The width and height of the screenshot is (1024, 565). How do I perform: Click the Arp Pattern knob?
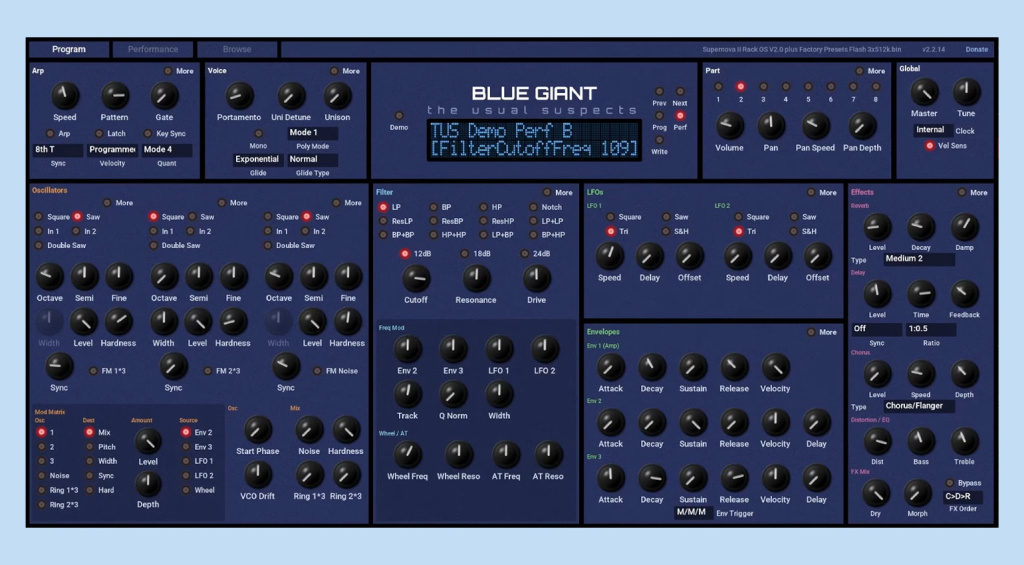pyautogui.click(x=114, y=95)
